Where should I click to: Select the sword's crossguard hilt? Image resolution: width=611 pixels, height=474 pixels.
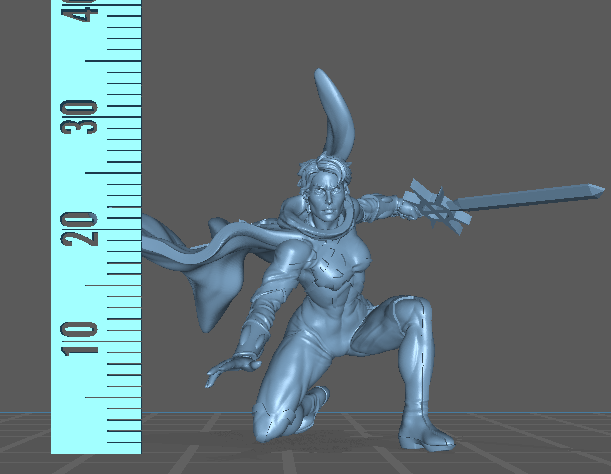pos(437,207)
